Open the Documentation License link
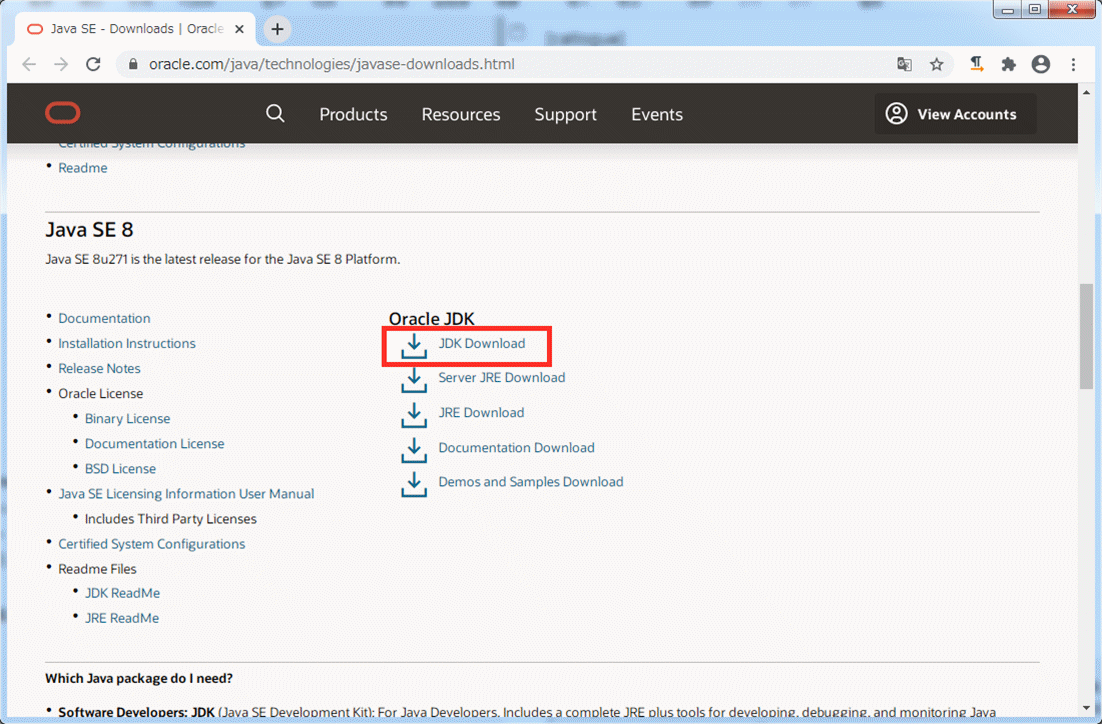 coord(155,444)
